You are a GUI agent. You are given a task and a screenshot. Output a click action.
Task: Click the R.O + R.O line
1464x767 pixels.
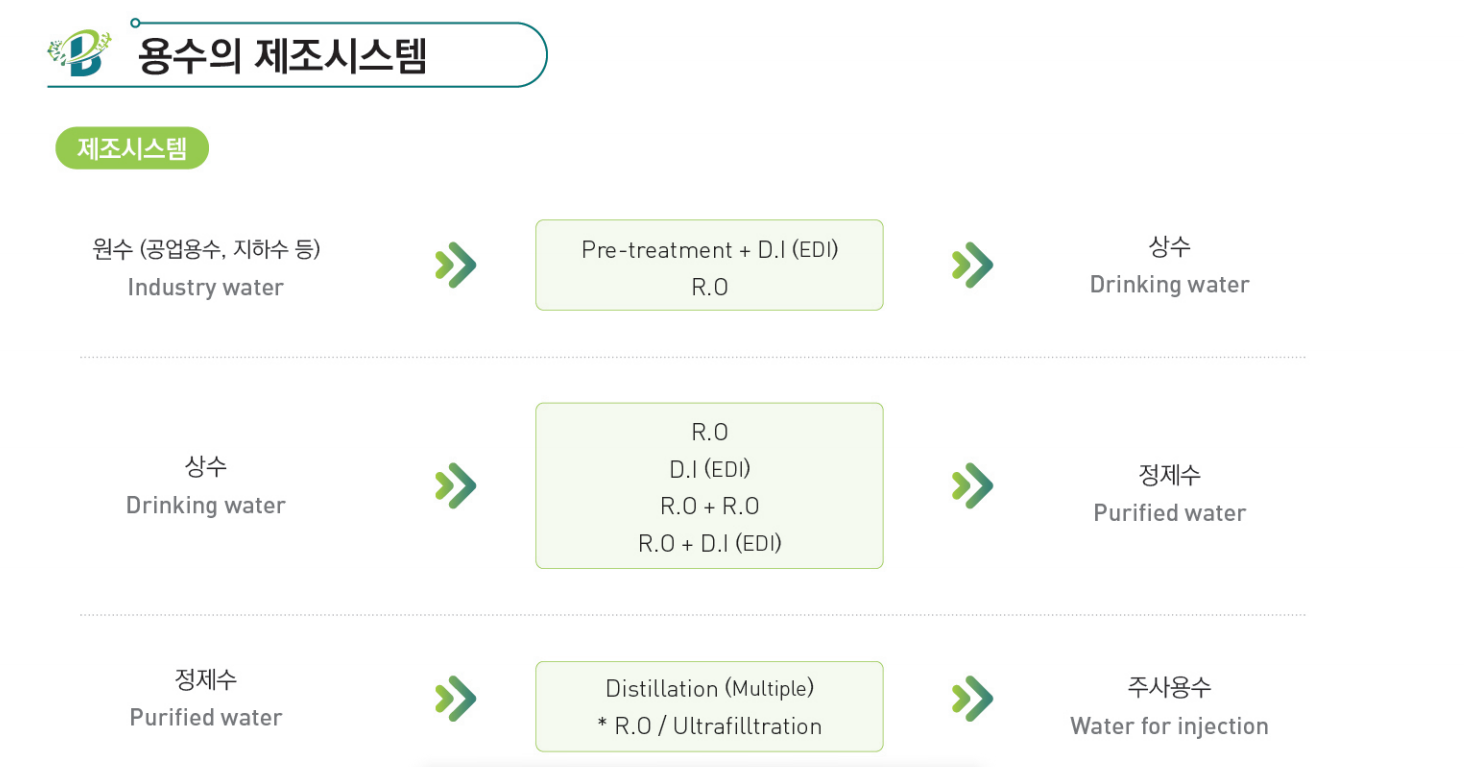(x=709, y=506)
